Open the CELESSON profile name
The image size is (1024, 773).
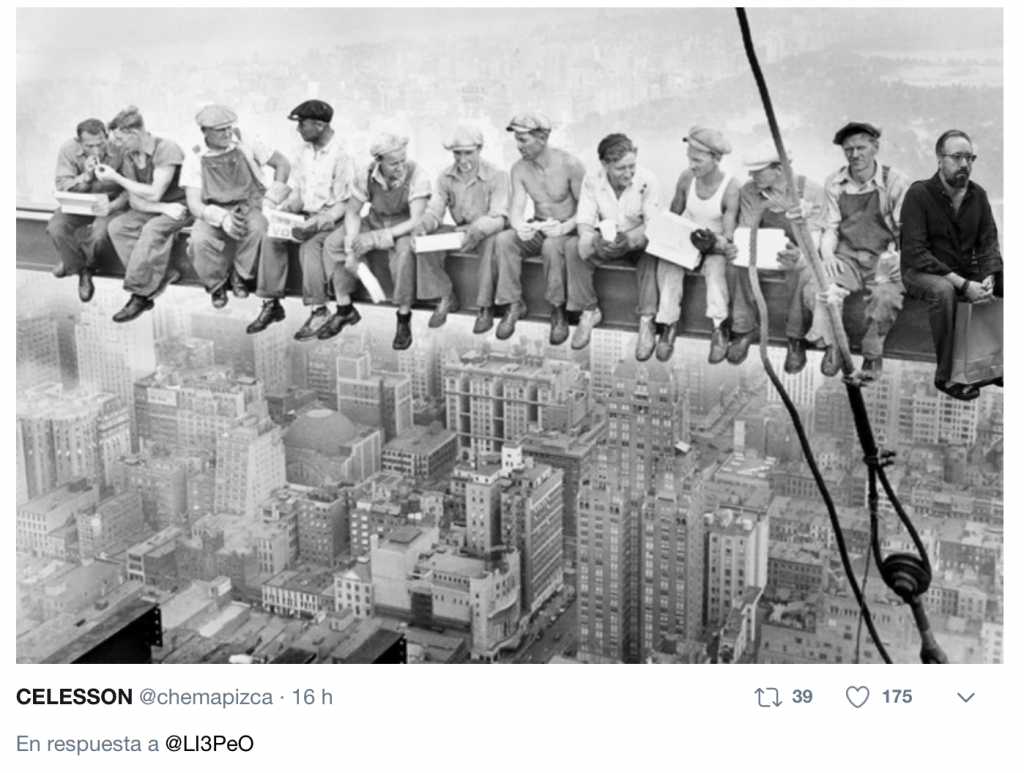(x=74, y=697)
